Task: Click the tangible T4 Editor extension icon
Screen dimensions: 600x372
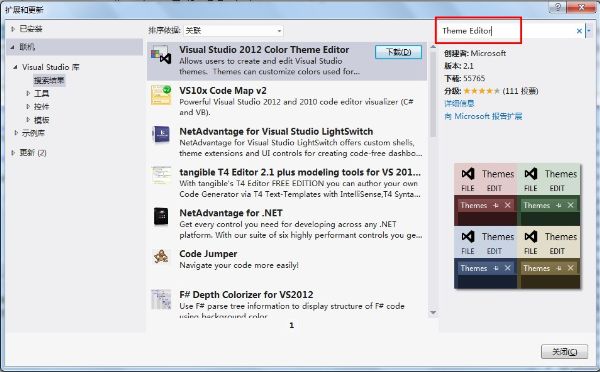Action: point(161,175)
